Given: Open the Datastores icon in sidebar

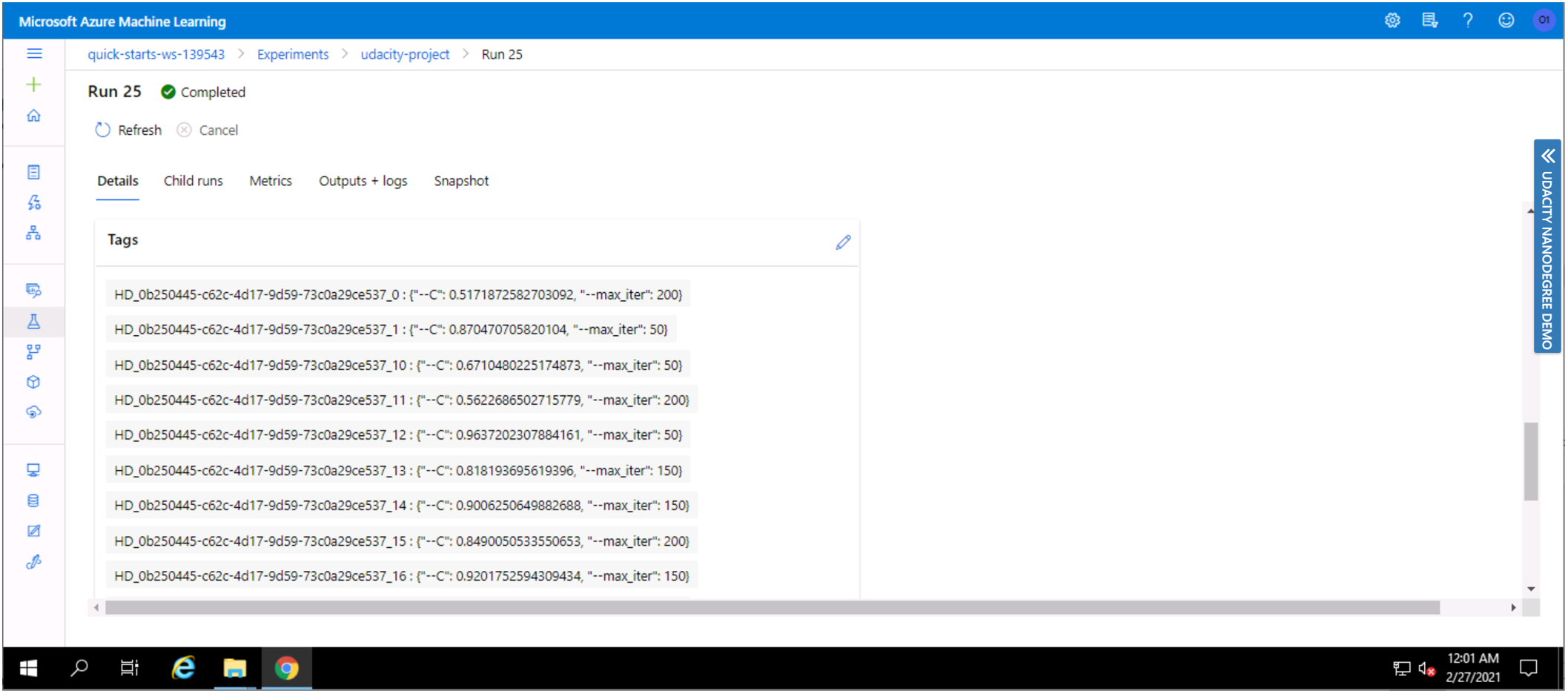Looking at the screenshot, I should point(34,500).
